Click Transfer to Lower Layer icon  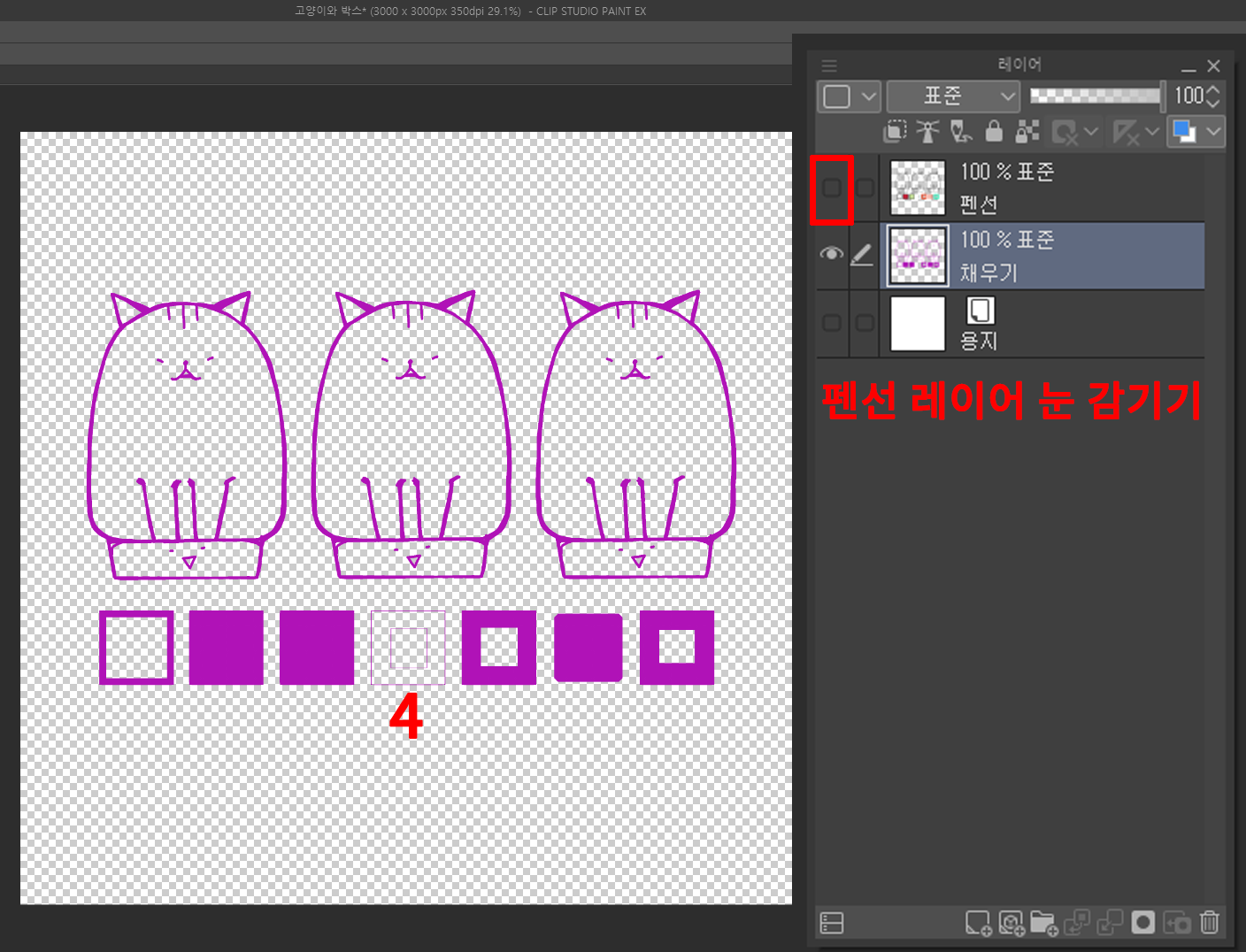[1077, 923]
